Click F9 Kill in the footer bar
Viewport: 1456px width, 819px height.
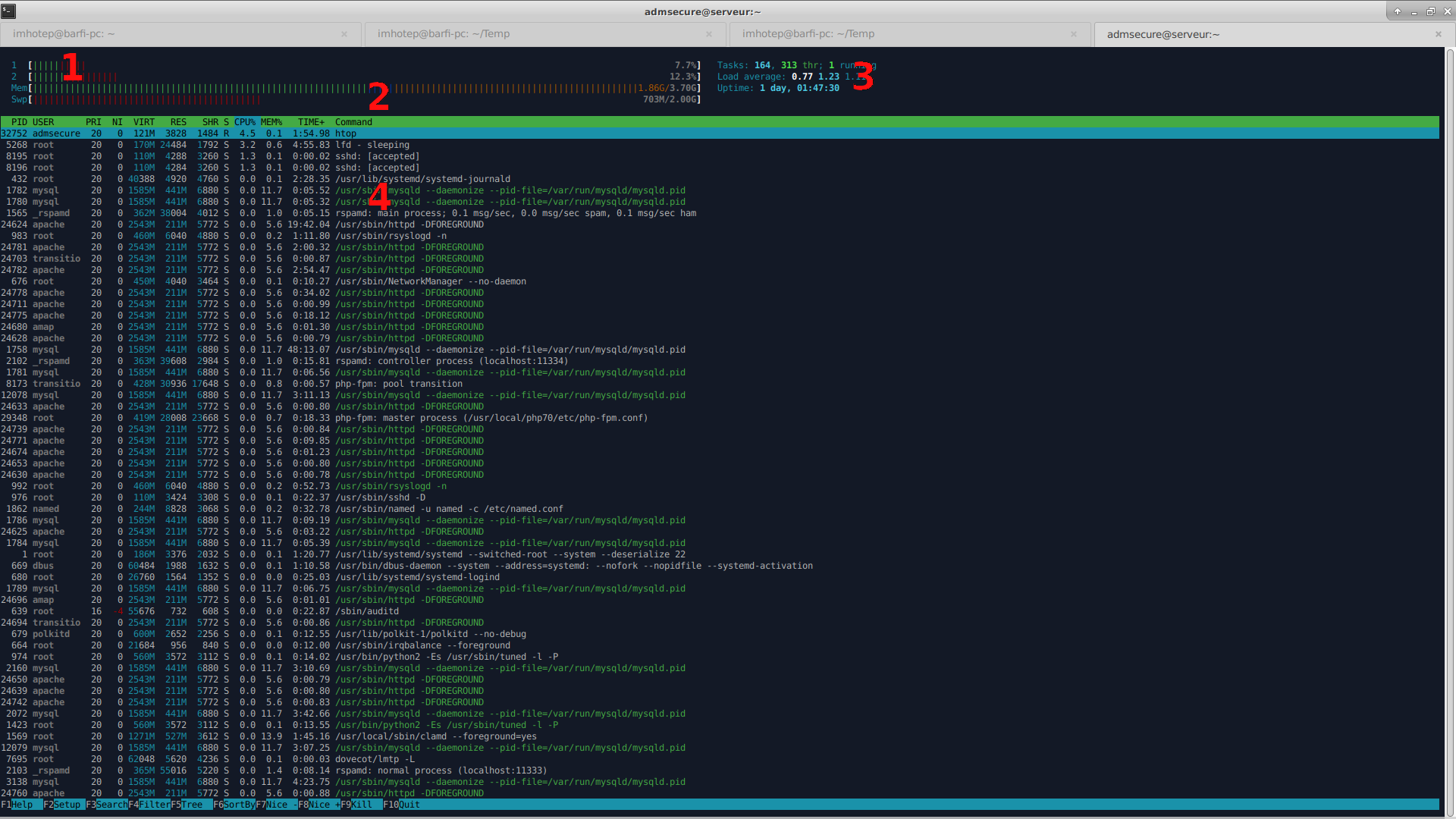point(361,805)
